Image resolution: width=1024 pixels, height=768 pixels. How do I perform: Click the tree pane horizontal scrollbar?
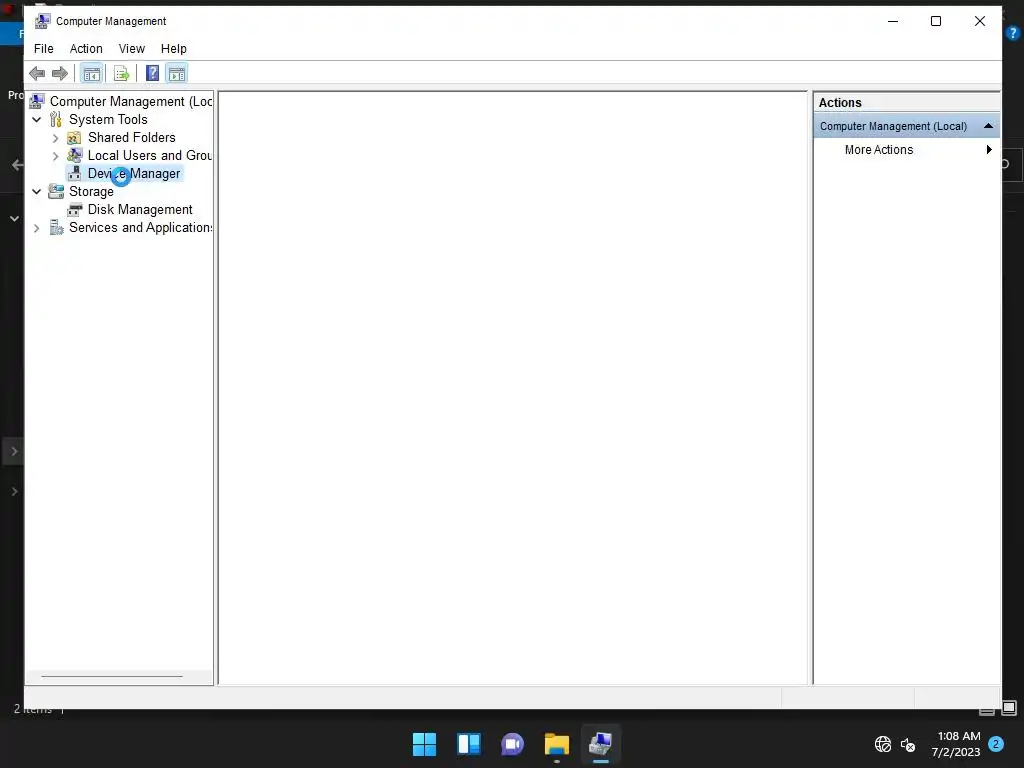[x=112, y=677]
